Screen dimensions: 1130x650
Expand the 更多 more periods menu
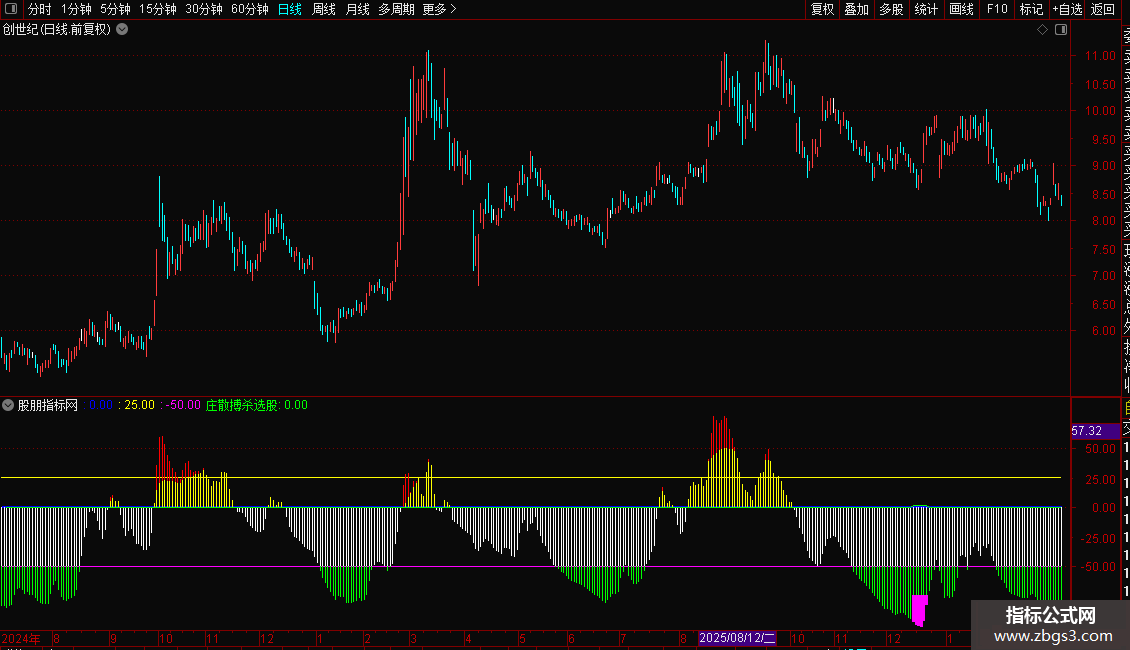pos(440,9)
